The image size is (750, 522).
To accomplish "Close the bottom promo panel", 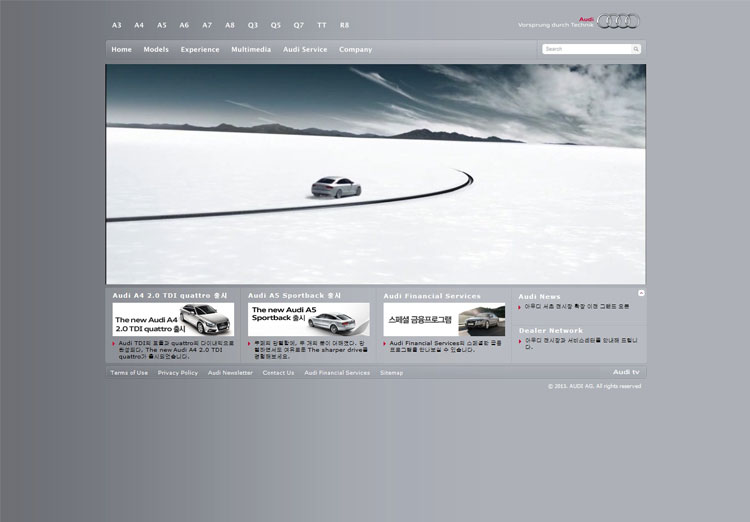I will [641, 293].
